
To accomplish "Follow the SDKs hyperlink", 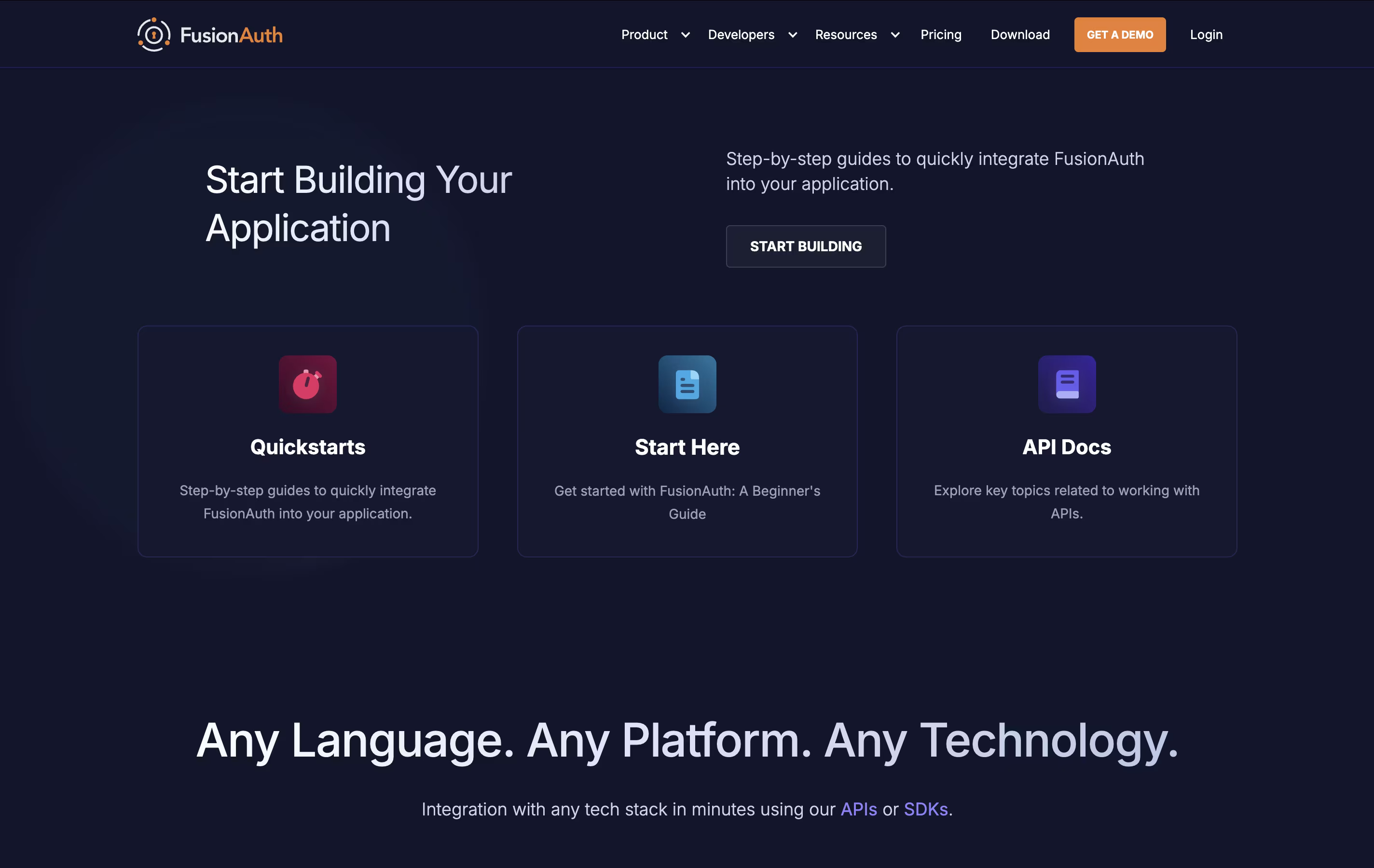I will 925,809.
